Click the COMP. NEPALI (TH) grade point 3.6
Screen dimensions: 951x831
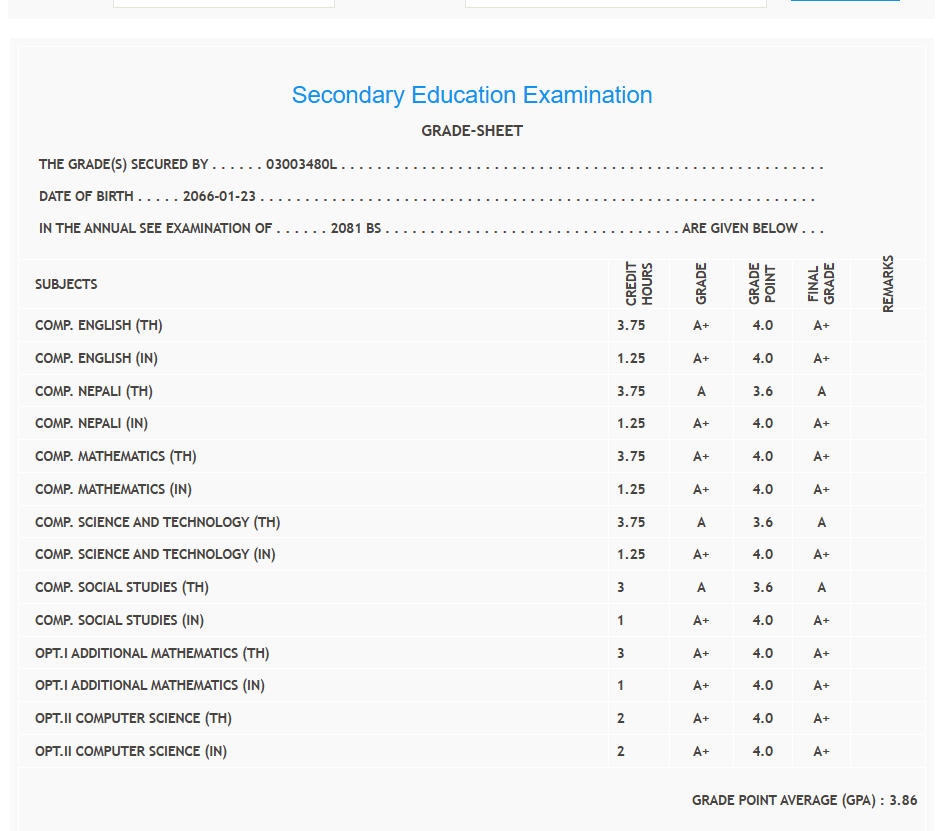(762, 391)
